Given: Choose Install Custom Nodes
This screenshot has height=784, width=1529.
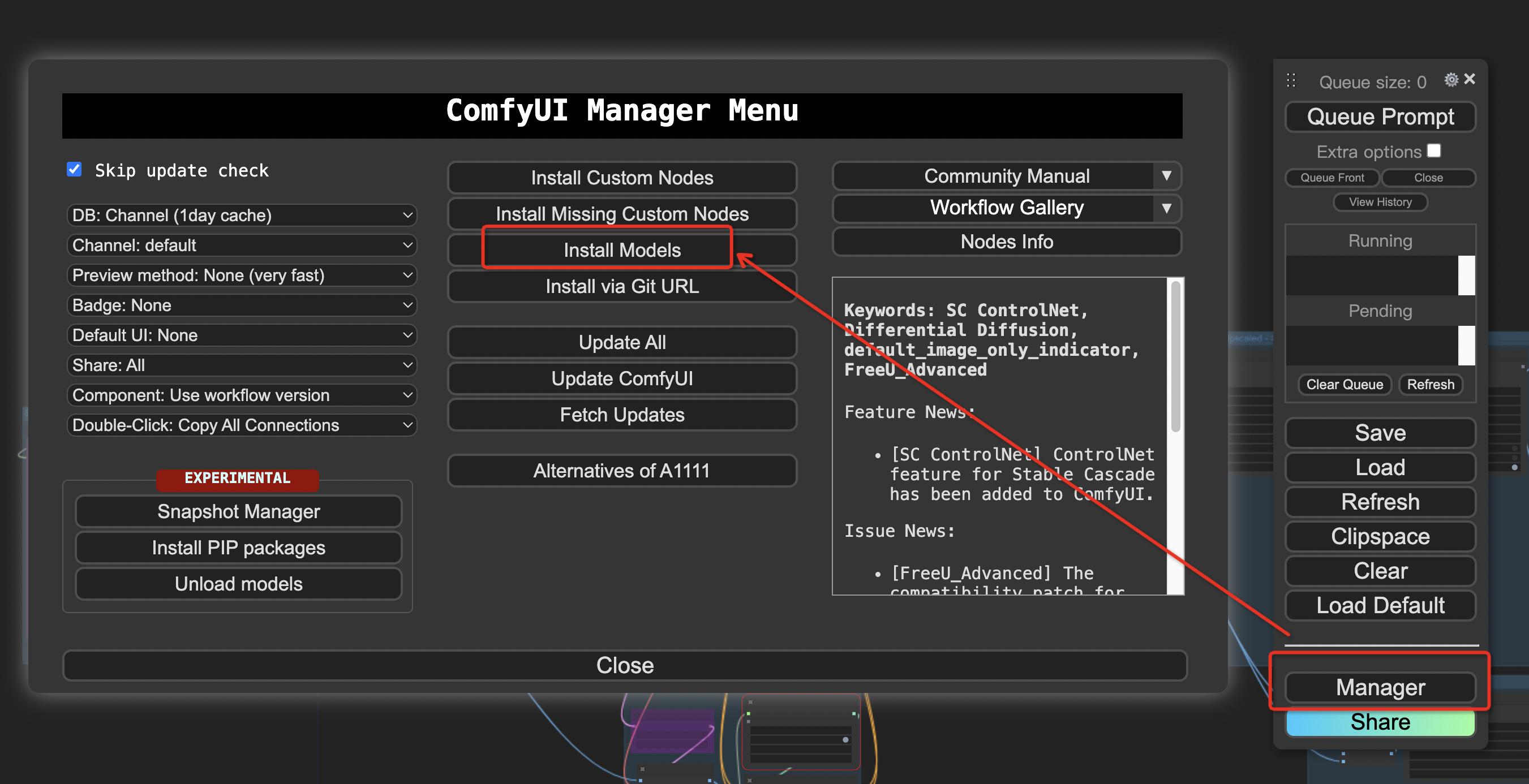Looking at the screenshot, I should 621,178.
